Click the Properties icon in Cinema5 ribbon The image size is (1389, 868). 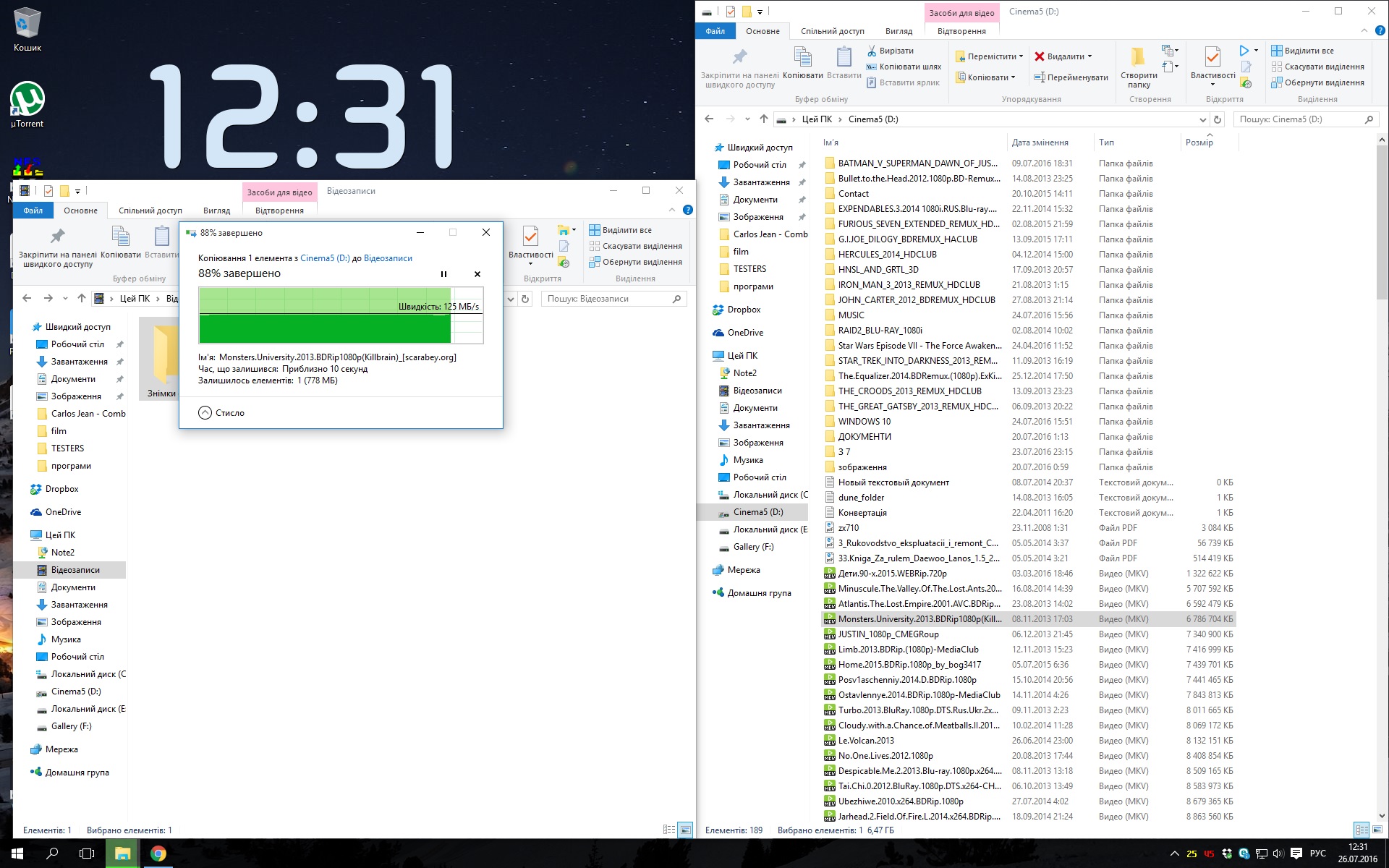click(1212, 56)
